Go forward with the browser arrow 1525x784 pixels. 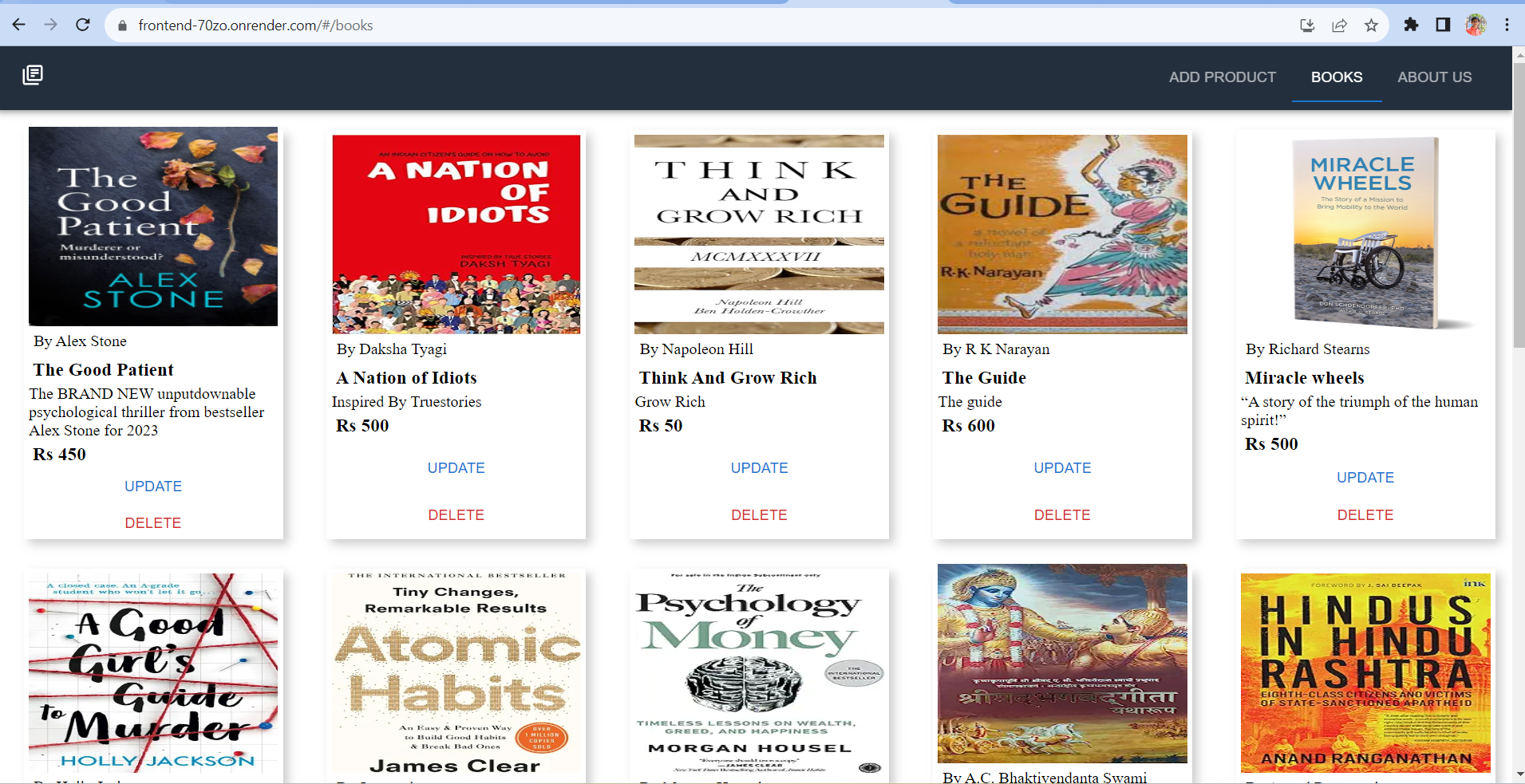click(50, 25)
